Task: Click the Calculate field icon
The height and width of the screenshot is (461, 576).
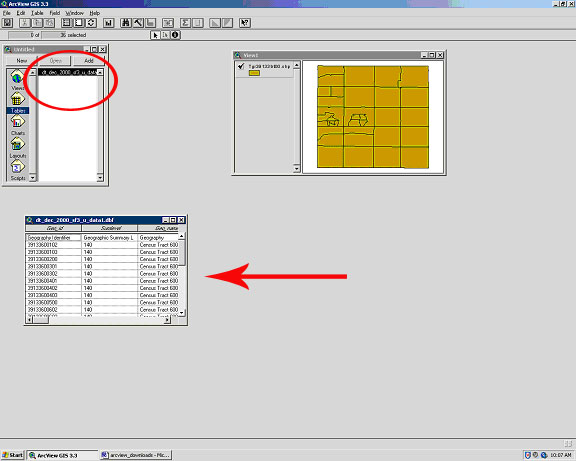Action: click(x=198, y=23)
